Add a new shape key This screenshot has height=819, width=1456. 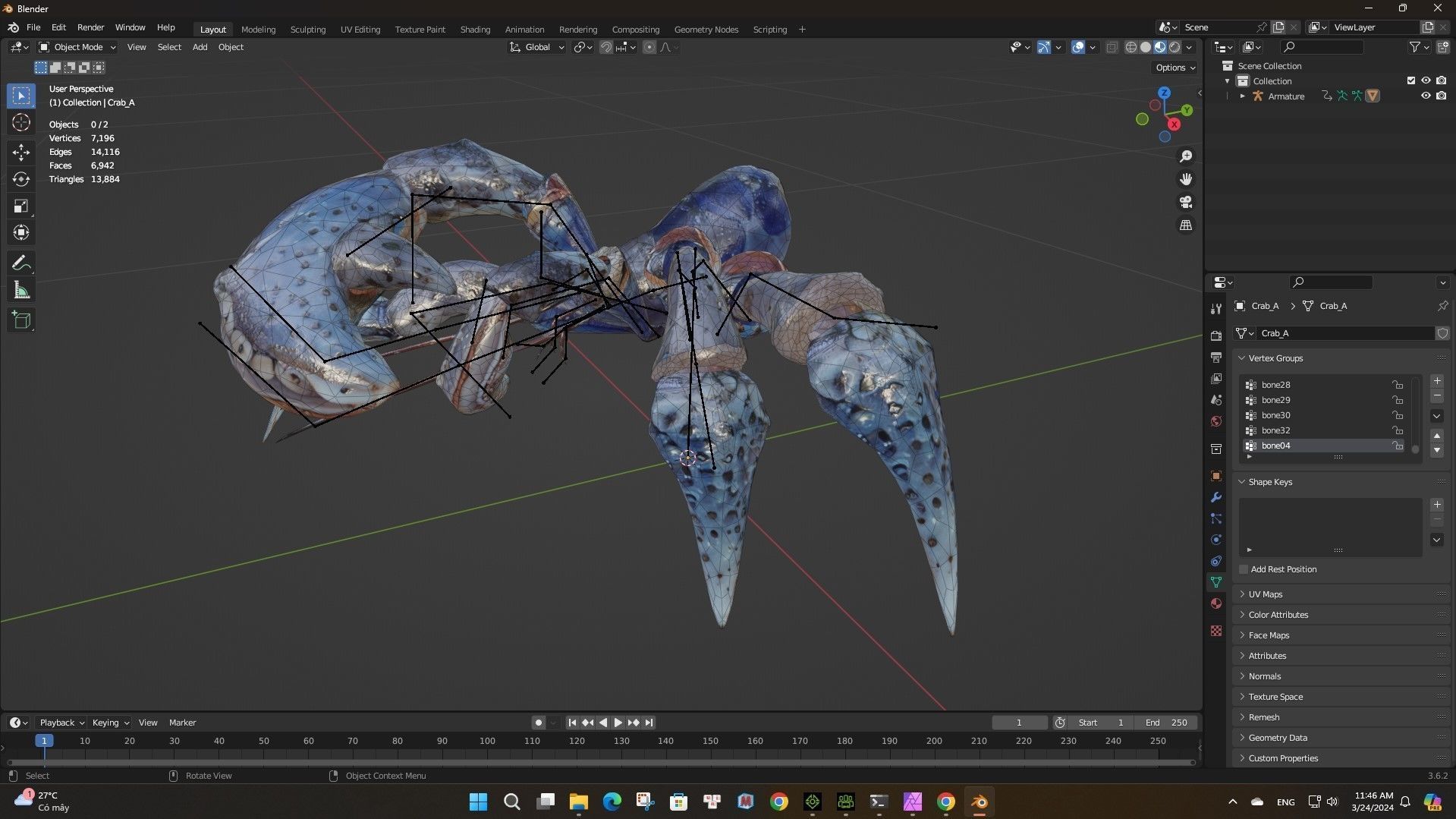1437,505
